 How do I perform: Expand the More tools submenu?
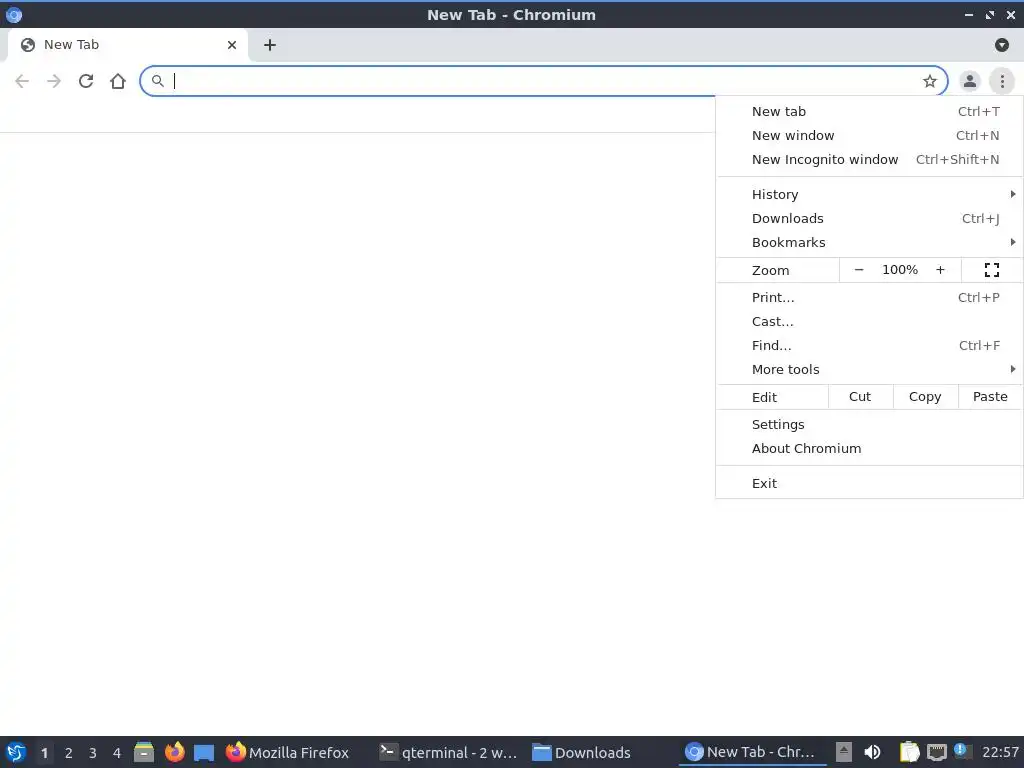(x=869, y=370)
